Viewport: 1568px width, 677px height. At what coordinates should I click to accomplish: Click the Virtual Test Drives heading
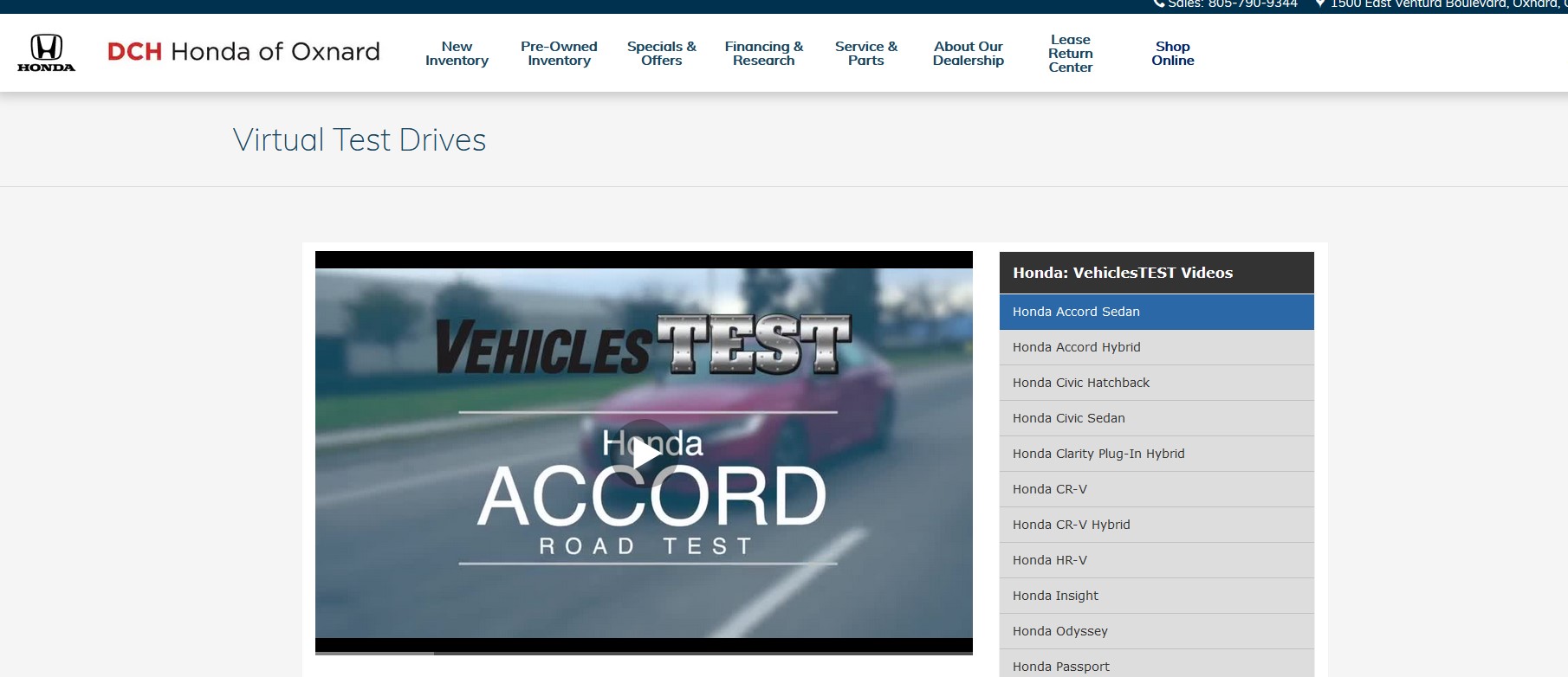[360, 140]
